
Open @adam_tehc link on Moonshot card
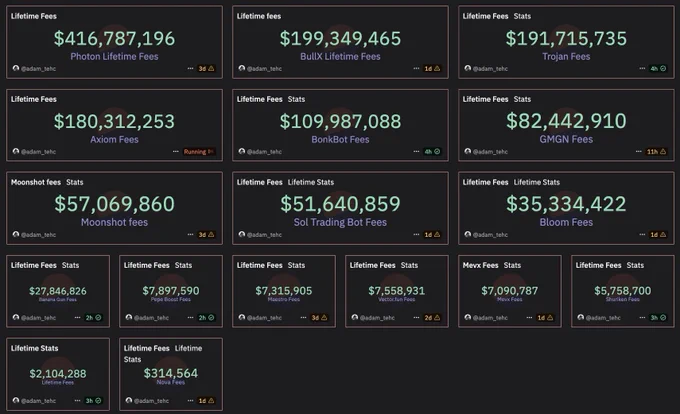[x=39, y=235]
